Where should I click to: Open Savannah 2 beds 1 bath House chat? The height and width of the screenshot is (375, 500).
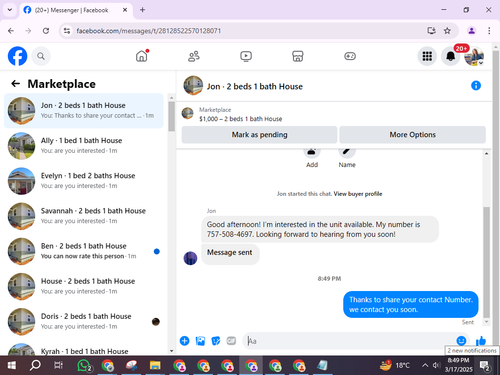click(x=84, y=216)
